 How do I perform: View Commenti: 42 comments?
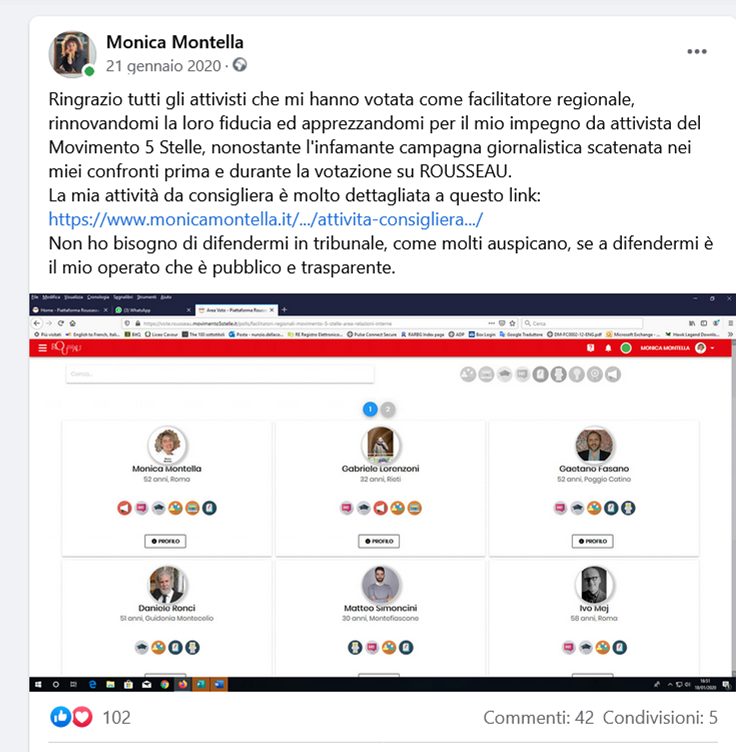(x=538, y=717)
